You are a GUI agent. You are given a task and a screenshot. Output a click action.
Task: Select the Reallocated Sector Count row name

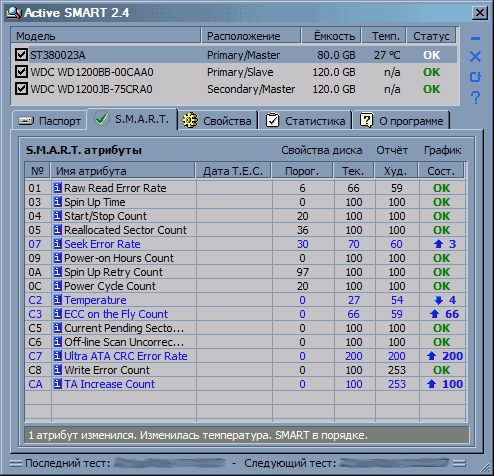click(125, 230)
